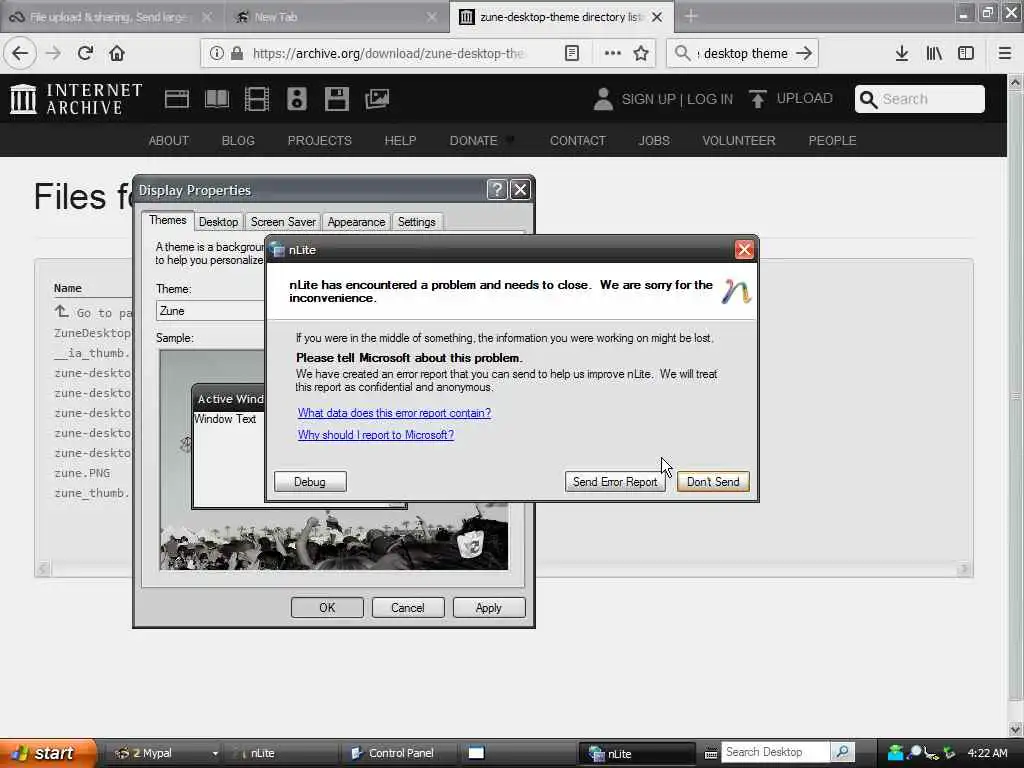This screenshot has width=1024, height=768.
Task: Click the Upload arrow icon
Action: [x=758, y=99]
